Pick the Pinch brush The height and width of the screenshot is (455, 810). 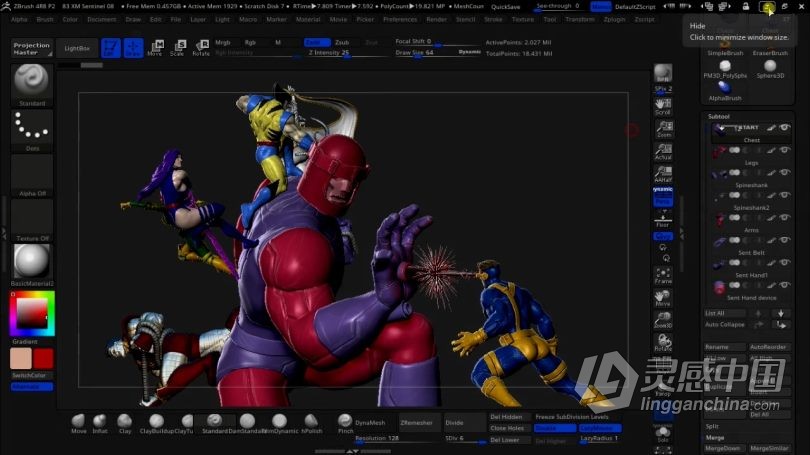tap(345, 423)
